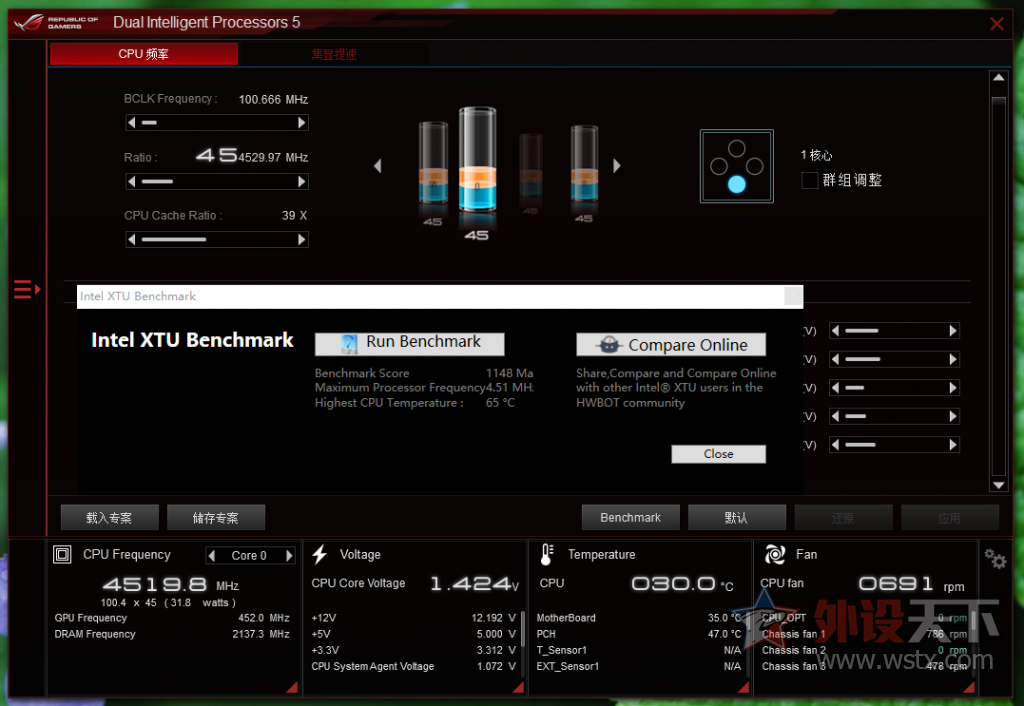Click the "1 核心" label
The width and height of the screenshot is (1024, 706).
click(x=816, y=155)
